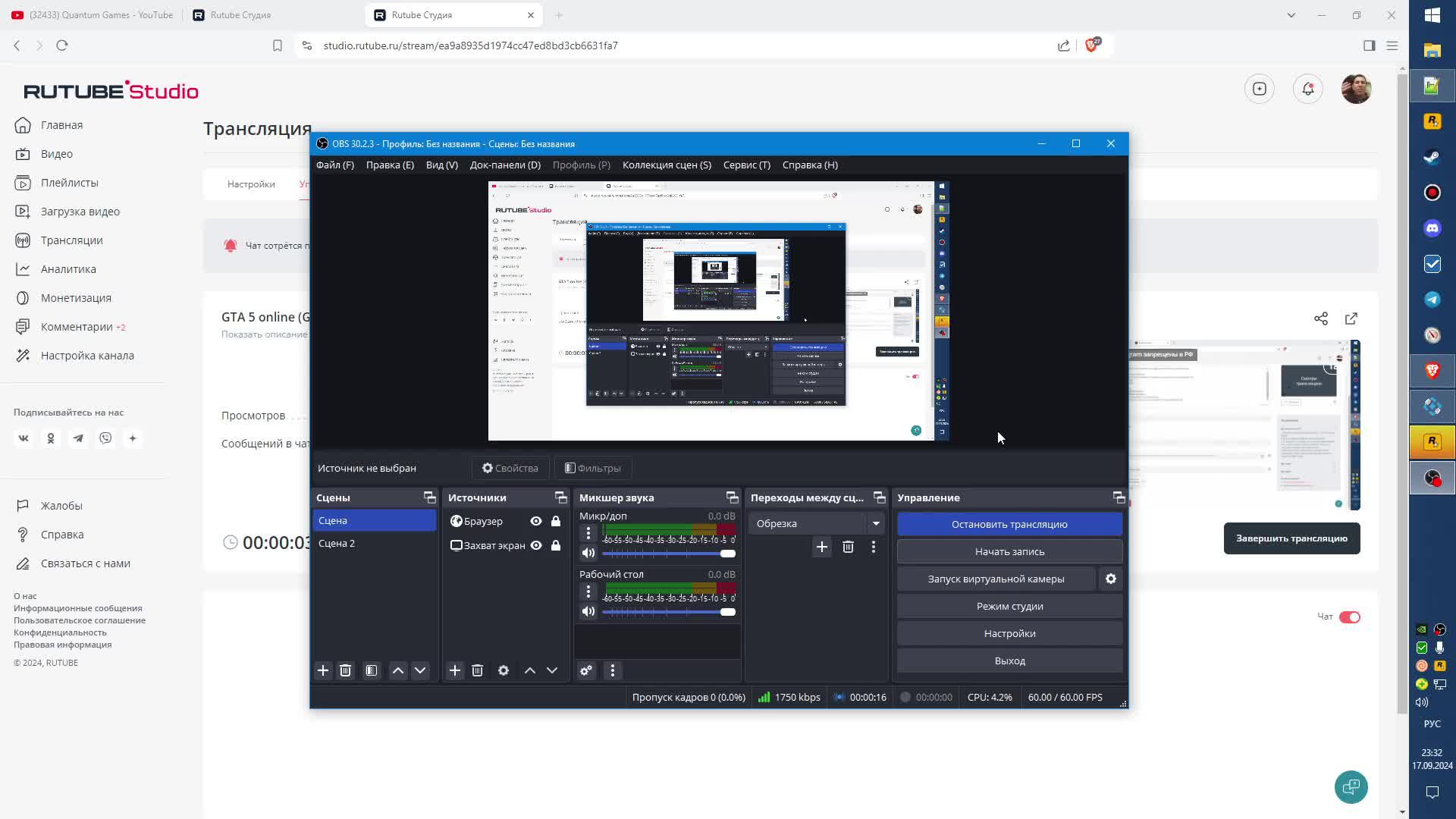Add a new source with plus icon
This screenshot has height=819, width=1456.
pos(454,670)
